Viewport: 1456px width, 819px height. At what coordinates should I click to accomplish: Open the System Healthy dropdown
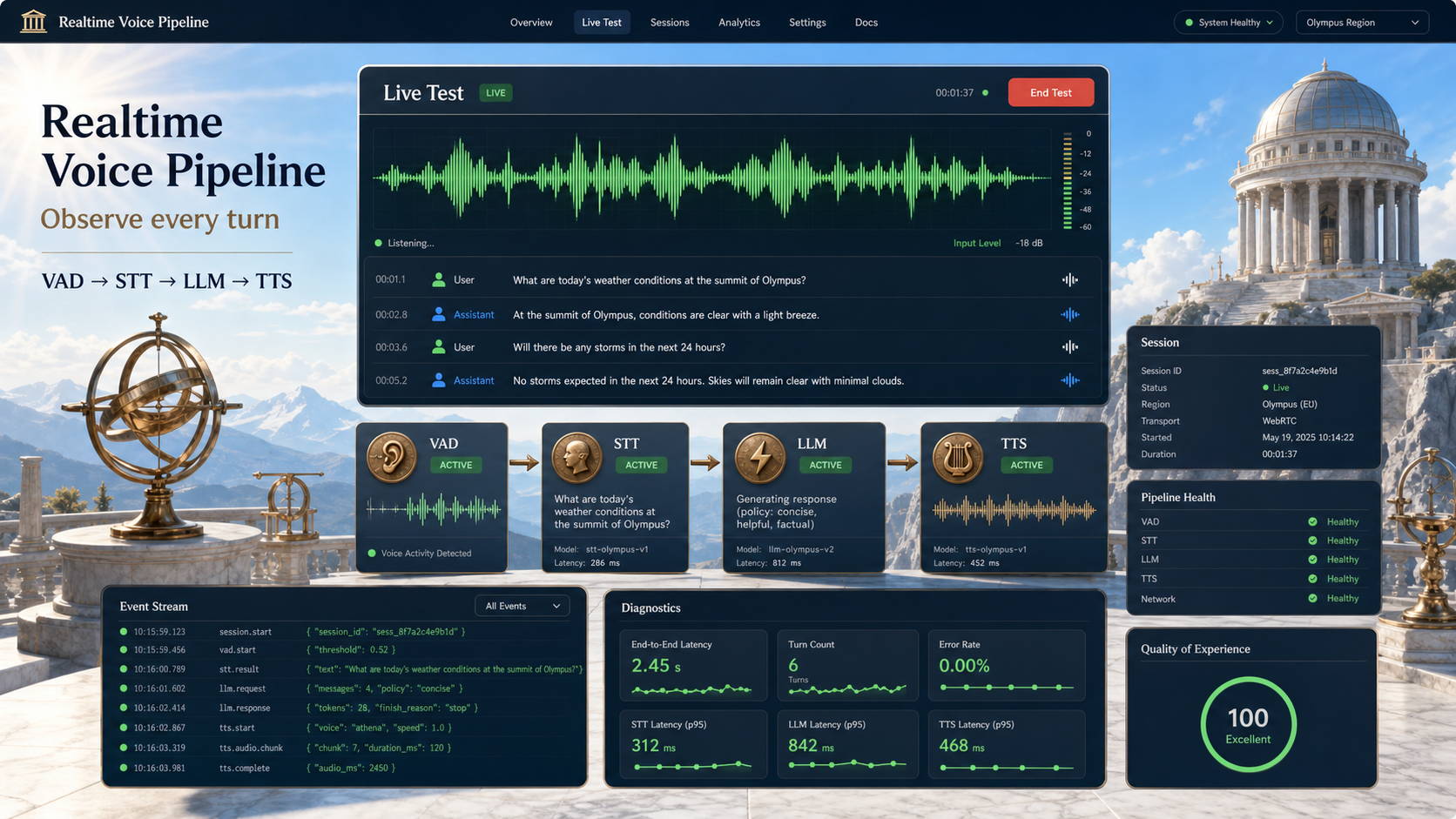tap(1228, 23)
